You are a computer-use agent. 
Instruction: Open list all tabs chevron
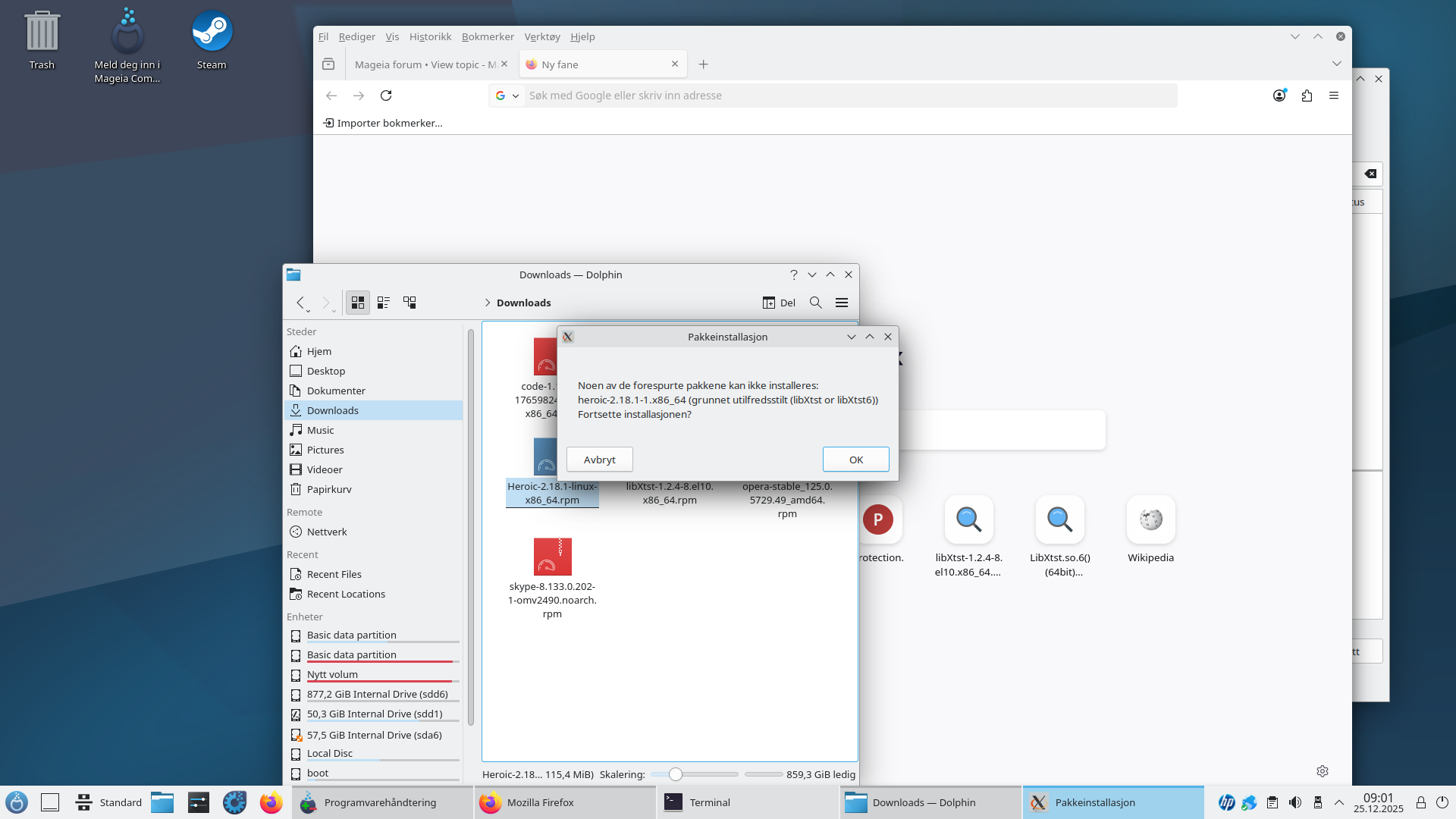point(1337,64)
